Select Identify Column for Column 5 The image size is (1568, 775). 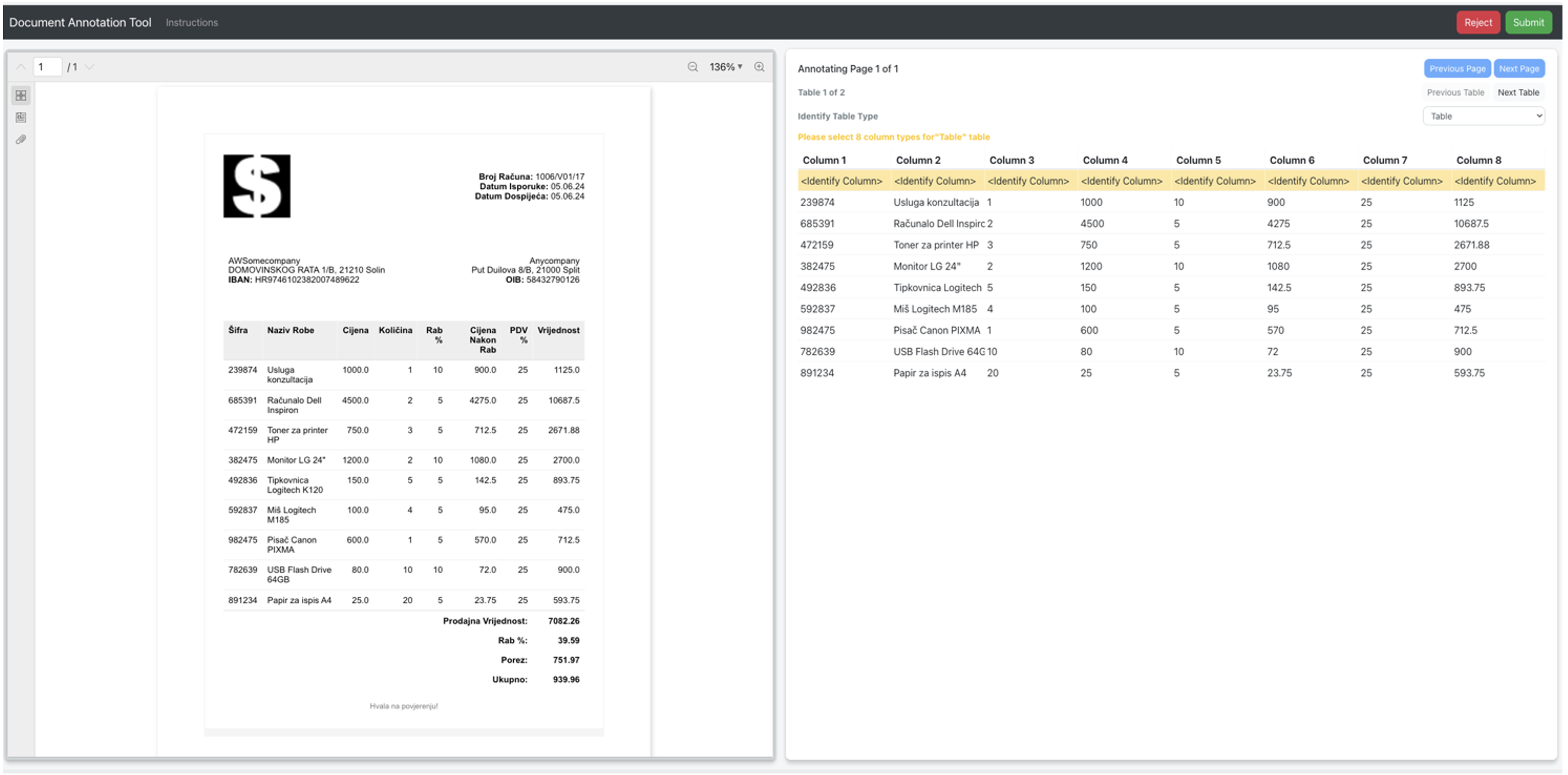tap(1214, 181)
